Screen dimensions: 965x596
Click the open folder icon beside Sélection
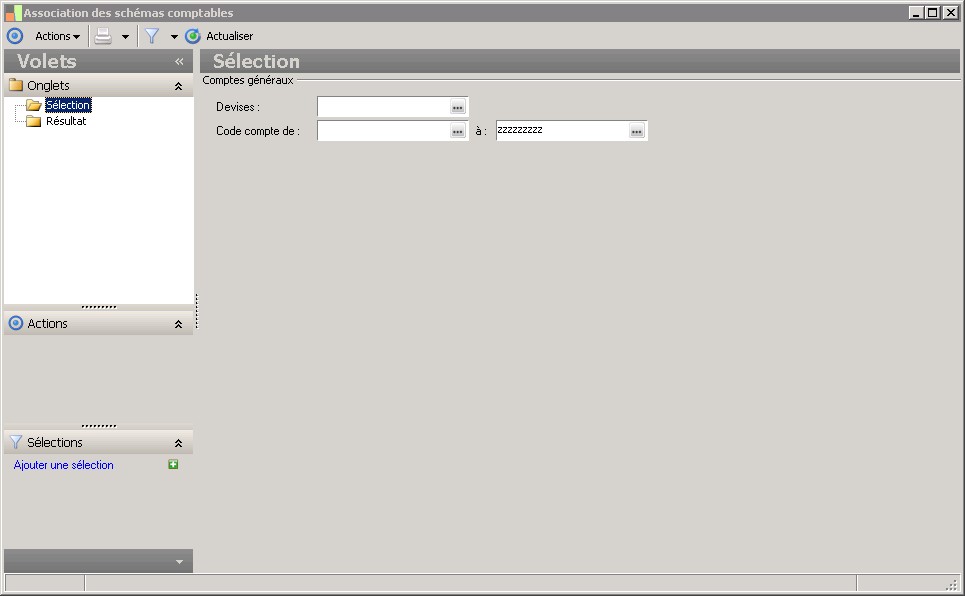tap(34, 105)
